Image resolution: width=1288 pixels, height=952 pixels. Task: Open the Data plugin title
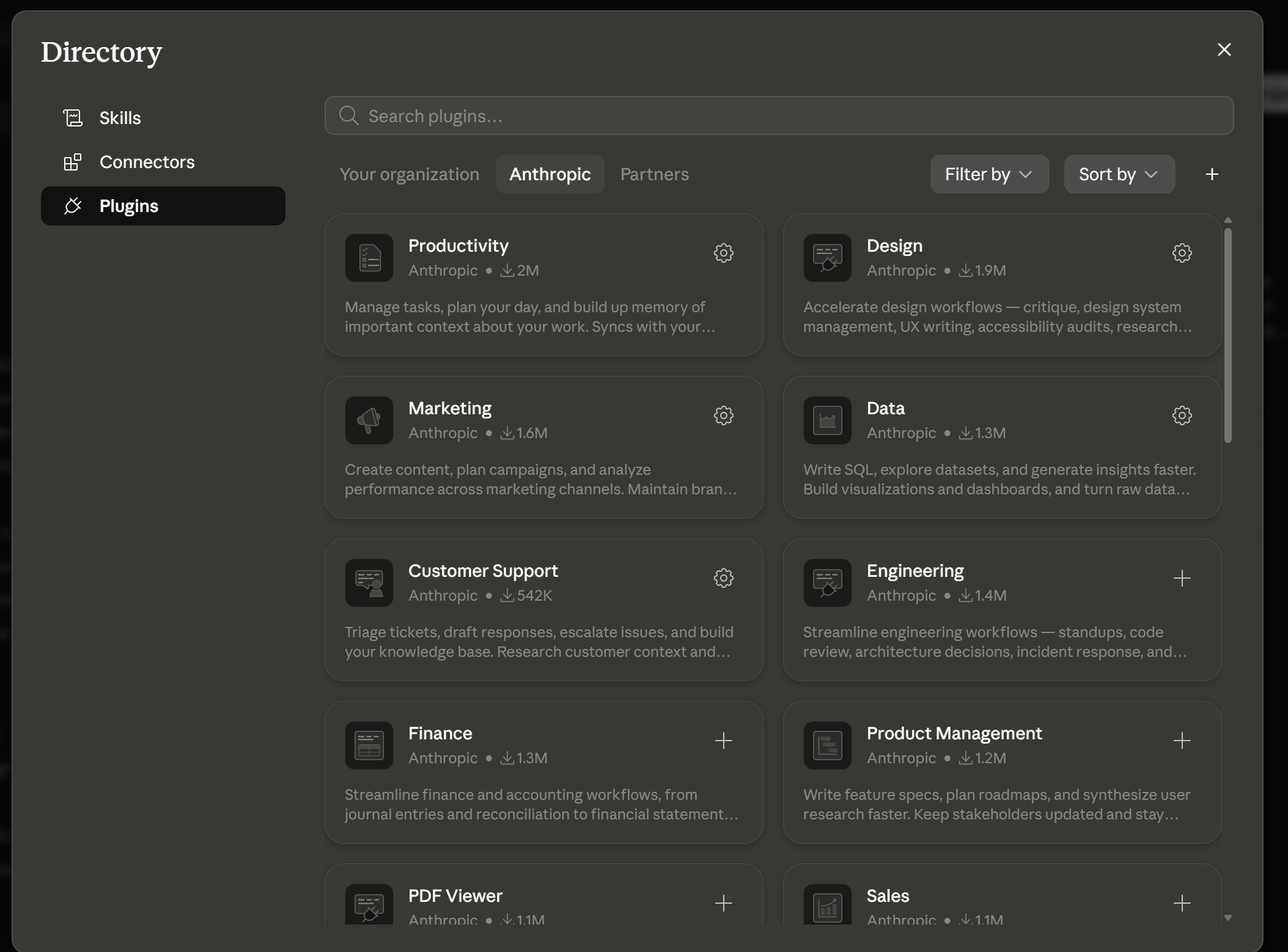885,408
